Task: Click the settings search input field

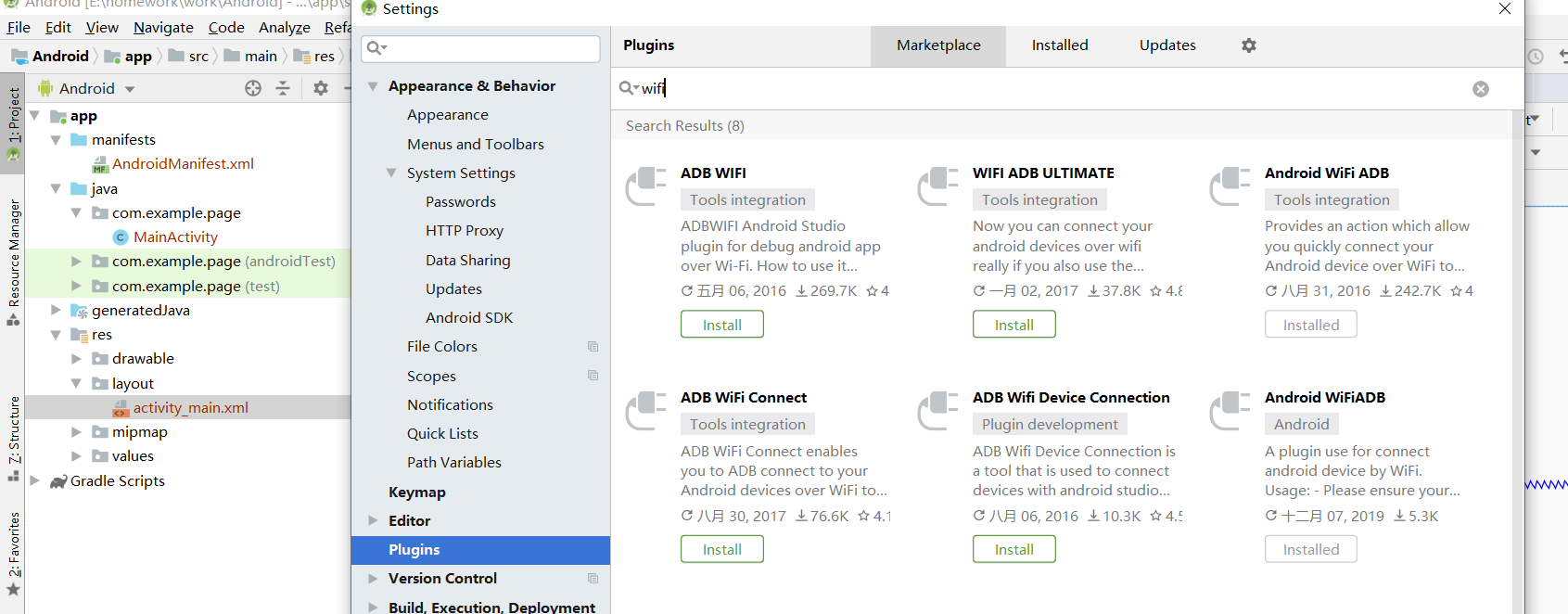Action: click(x=481, y=48)
